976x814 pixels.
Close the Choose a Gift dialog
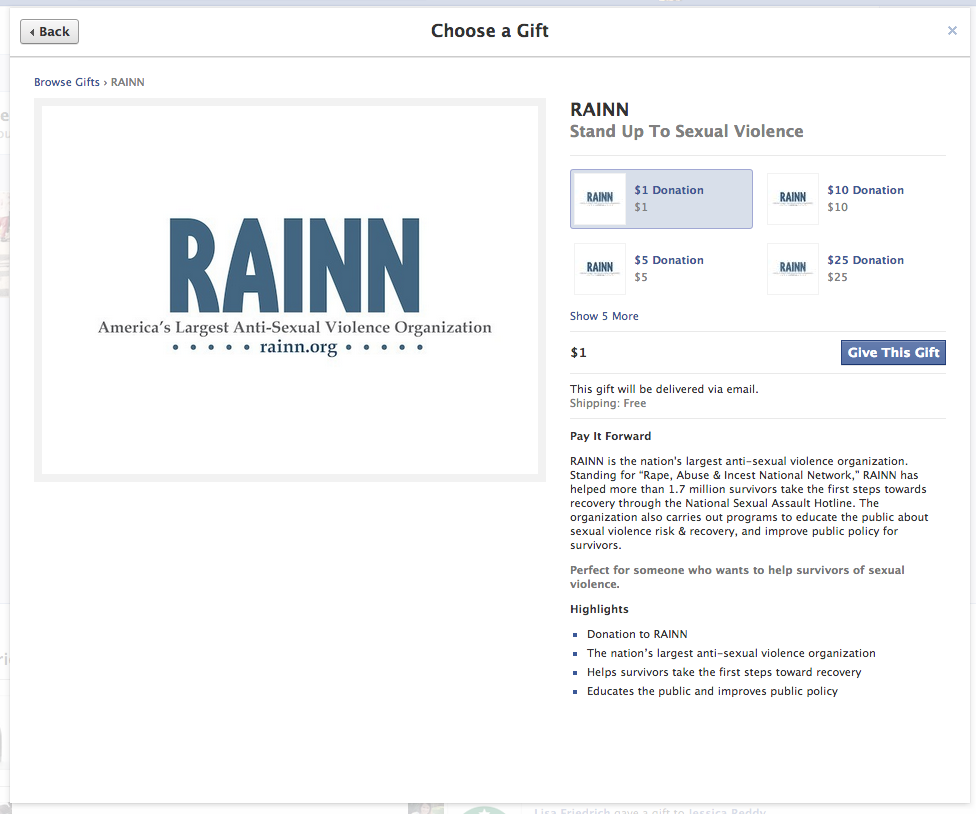[952, 30]
